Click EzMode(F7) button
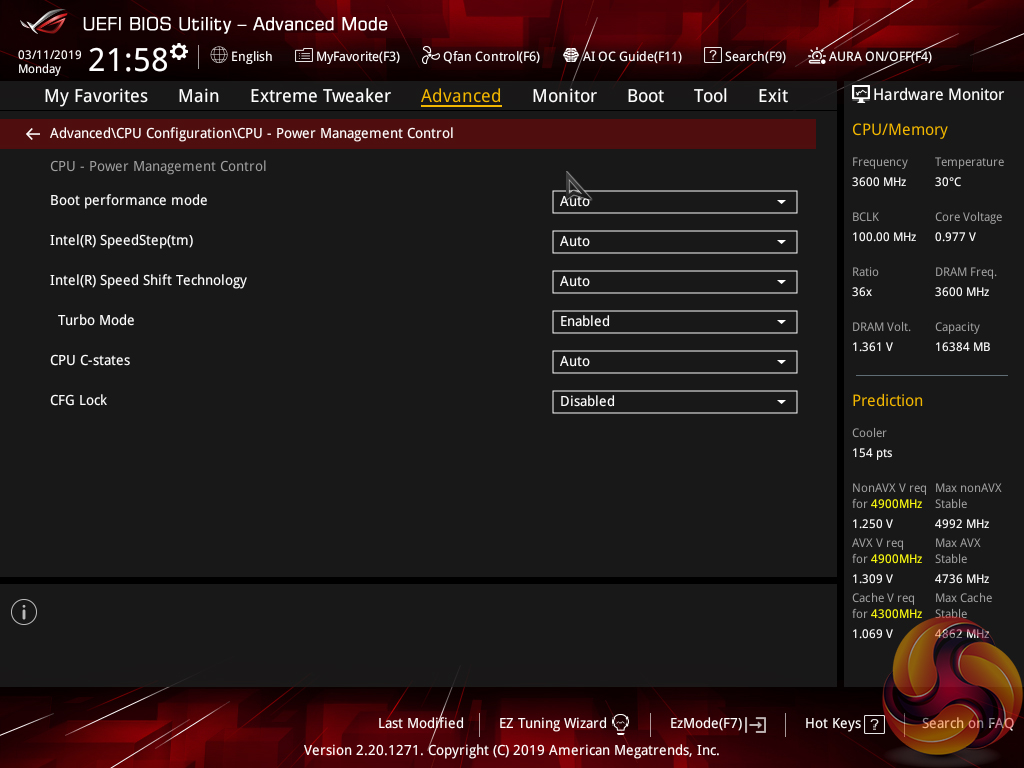 [x=718, y=724]
